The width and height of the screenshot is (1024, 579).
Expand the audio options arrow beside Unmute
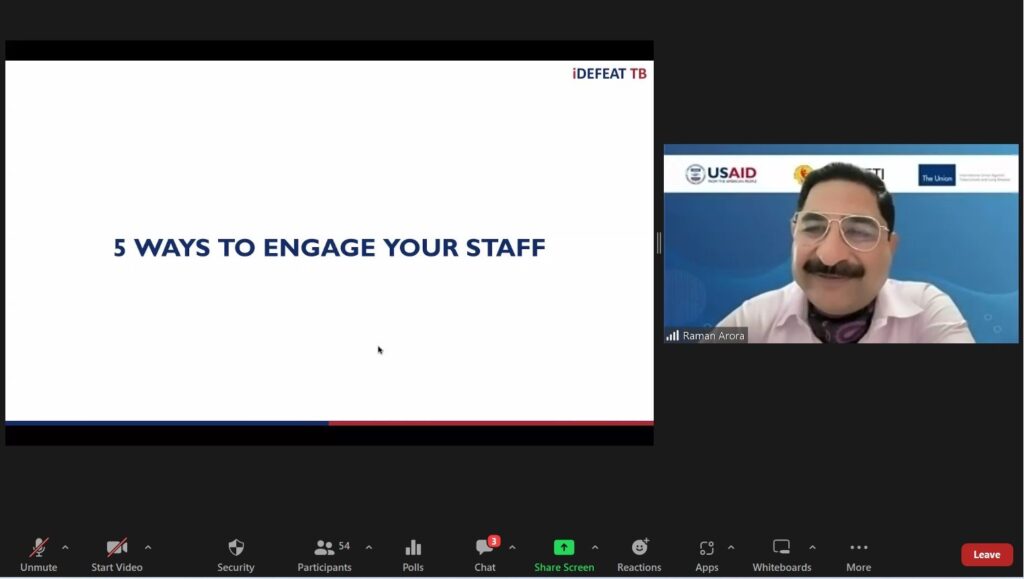click(x=66, y=547)
